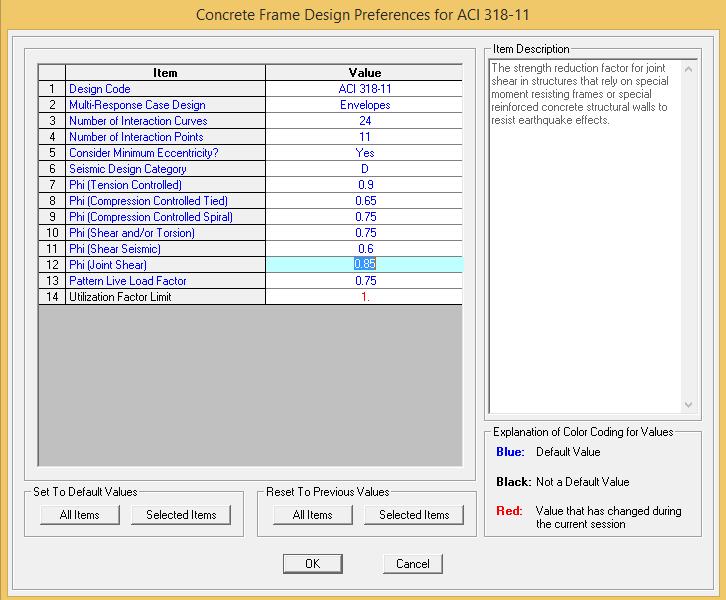Set all items to default values

tap(80, 515)
